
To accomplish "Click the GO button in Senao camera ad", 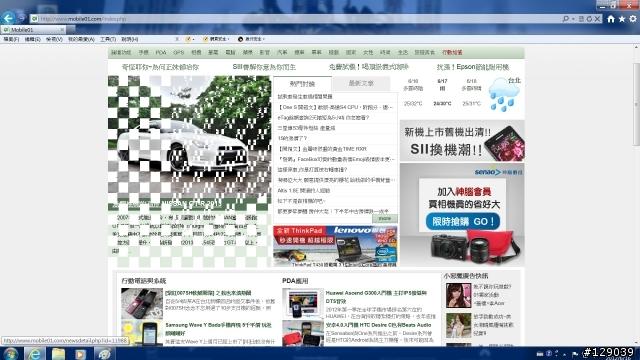I will (x=462, y=222).
